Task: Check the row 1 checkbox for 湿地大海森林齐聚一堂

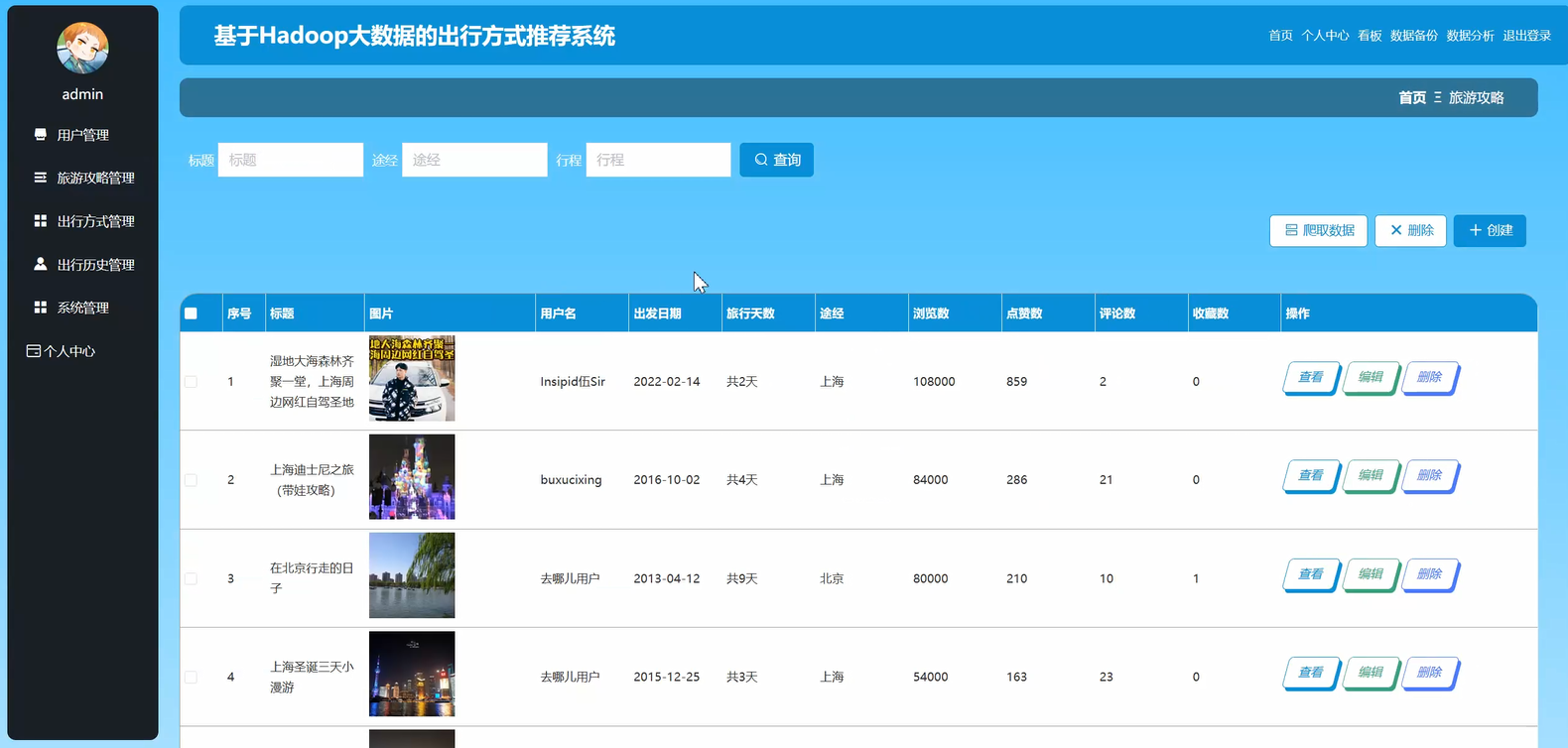Action: [191, 381]
